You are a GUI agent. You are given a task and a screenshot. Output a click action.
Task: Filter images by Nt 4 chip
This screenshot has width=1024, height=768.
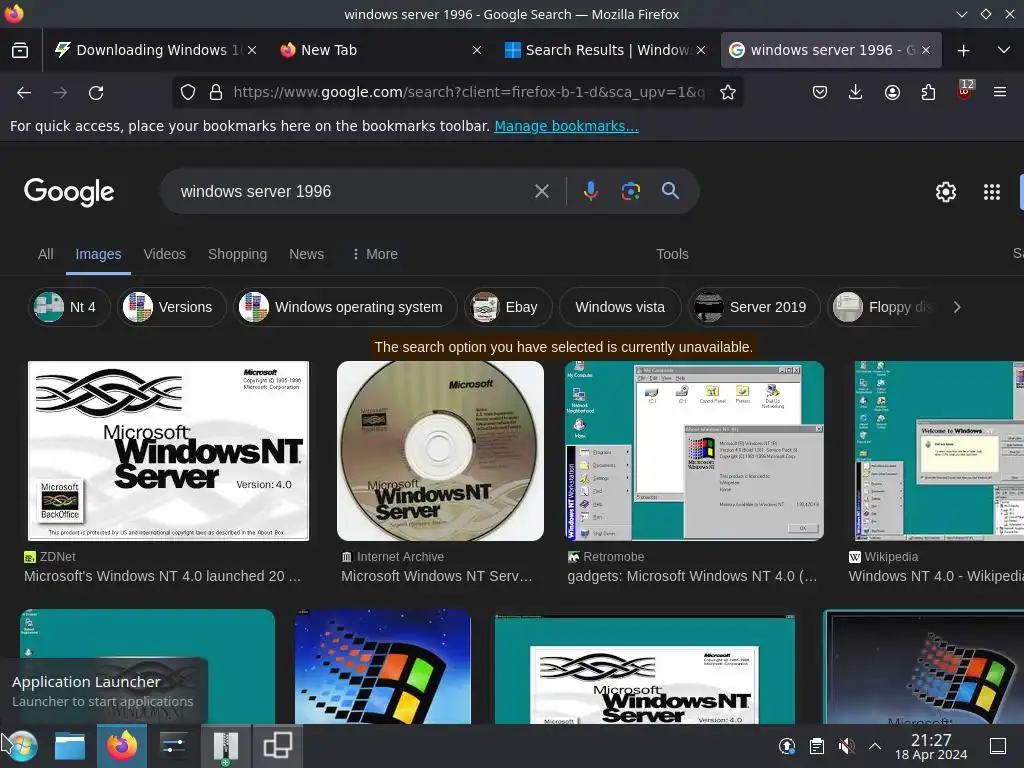[x=69, y=307]
